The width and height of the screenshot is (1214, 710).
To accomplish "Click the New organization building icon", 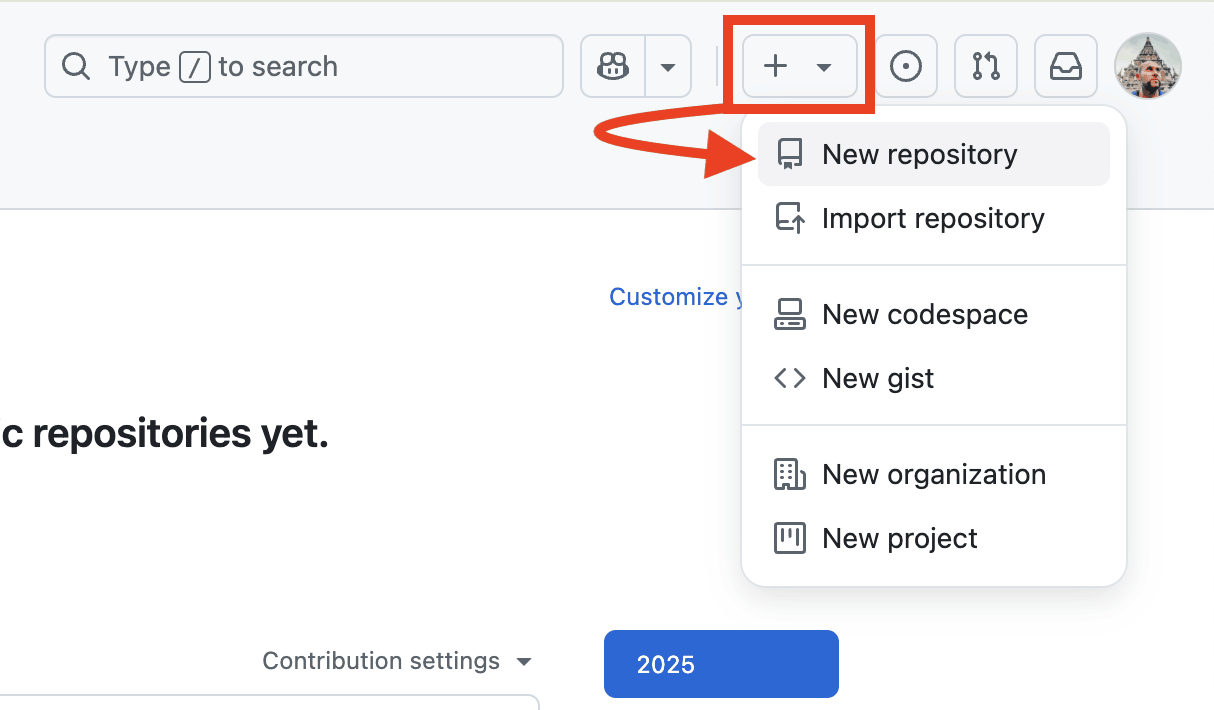I will pyautogui.click(x=790, y=474).
